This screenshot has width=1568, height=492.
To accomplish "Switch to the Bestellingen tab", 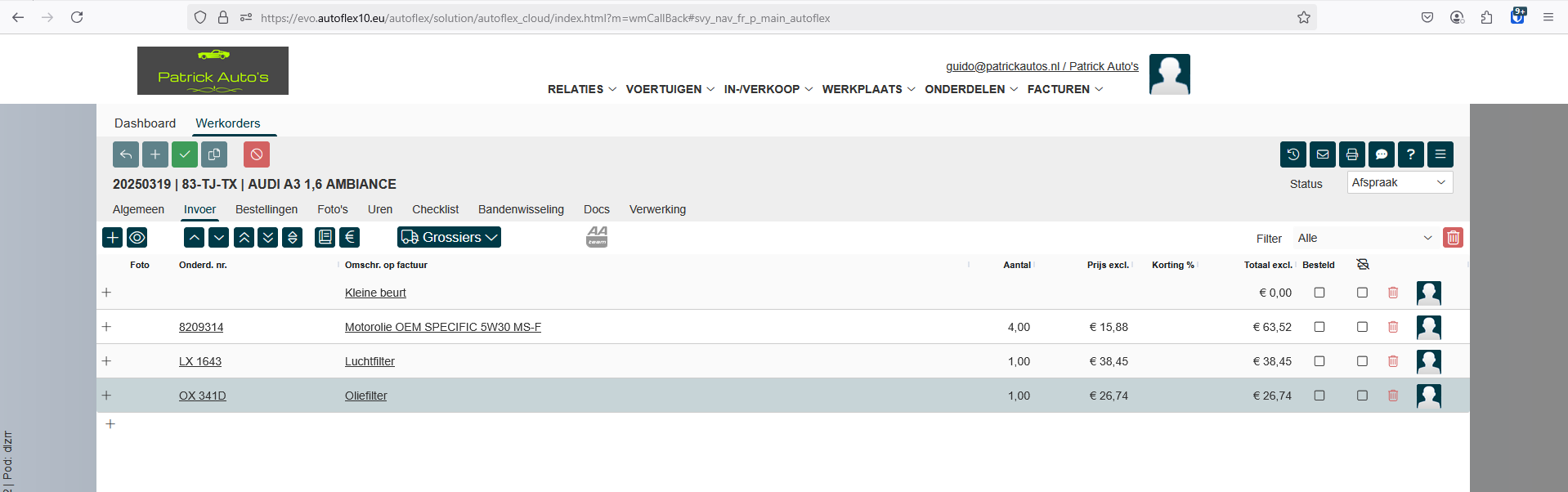I will click(267, 209).
